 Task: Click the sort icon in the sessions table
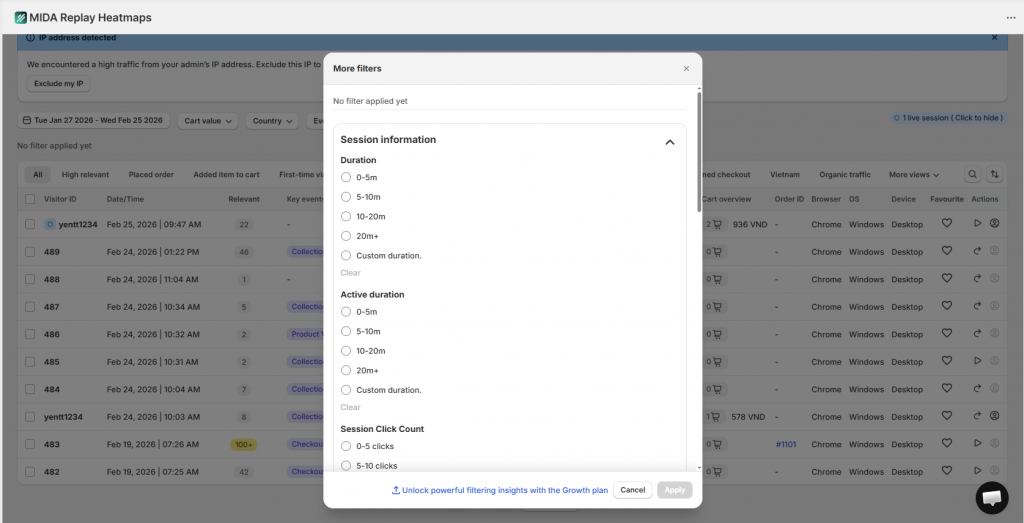[995, 174]
